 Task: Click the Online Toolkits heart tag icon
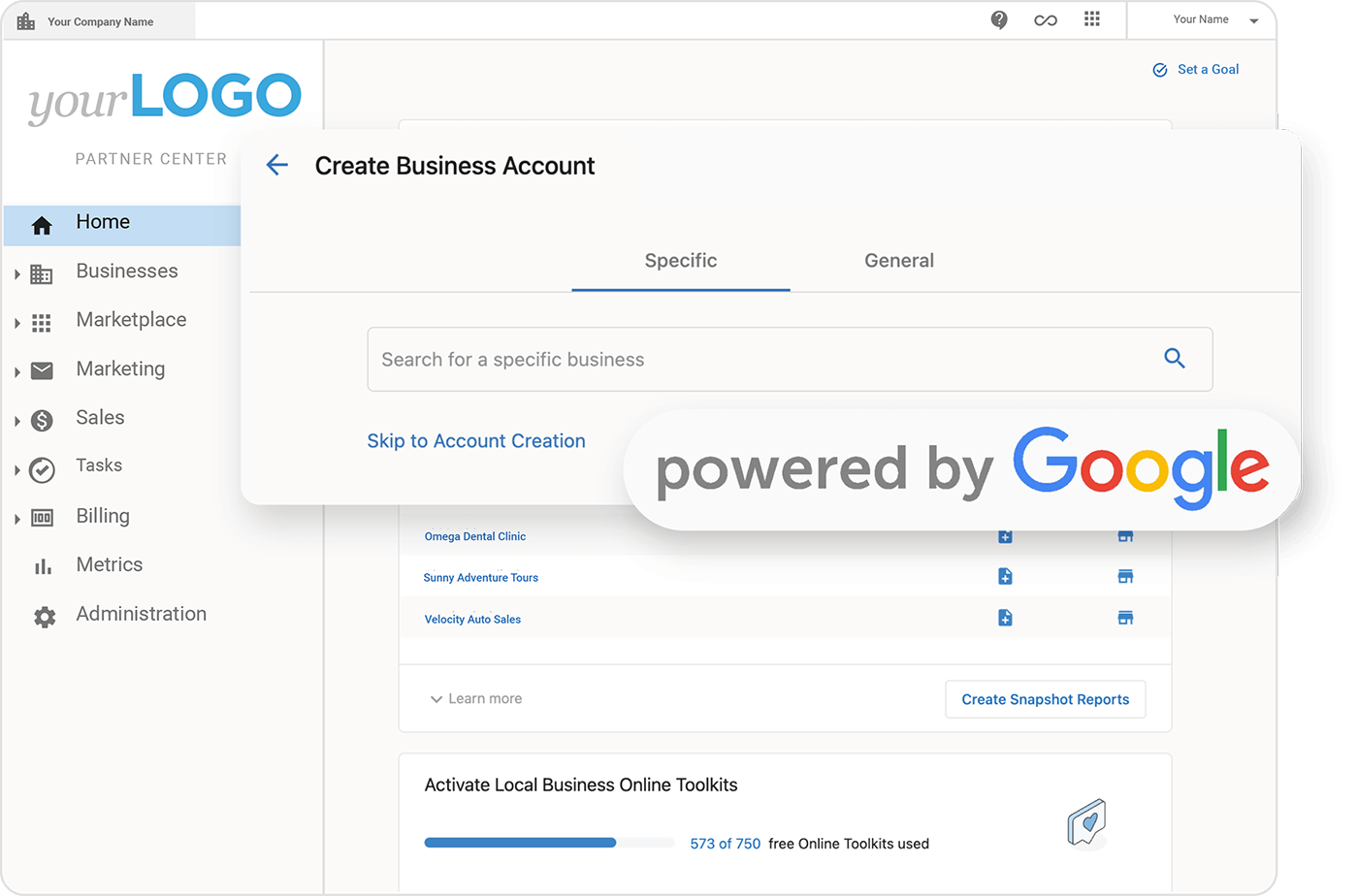tap(1087, 822)
